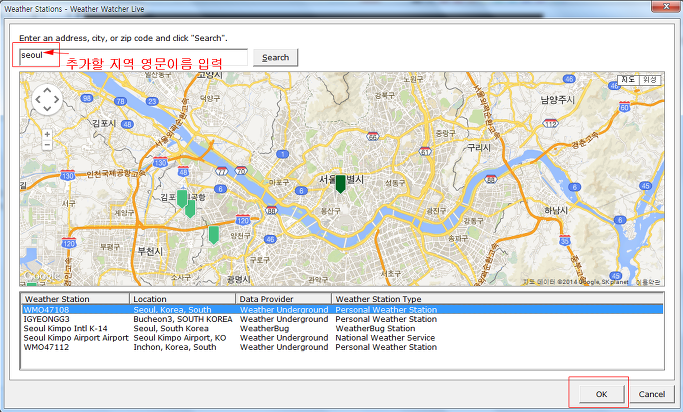Dismiss dialog with the Cancel button
This screenshot has height=412, width=683.
point(652,394)
